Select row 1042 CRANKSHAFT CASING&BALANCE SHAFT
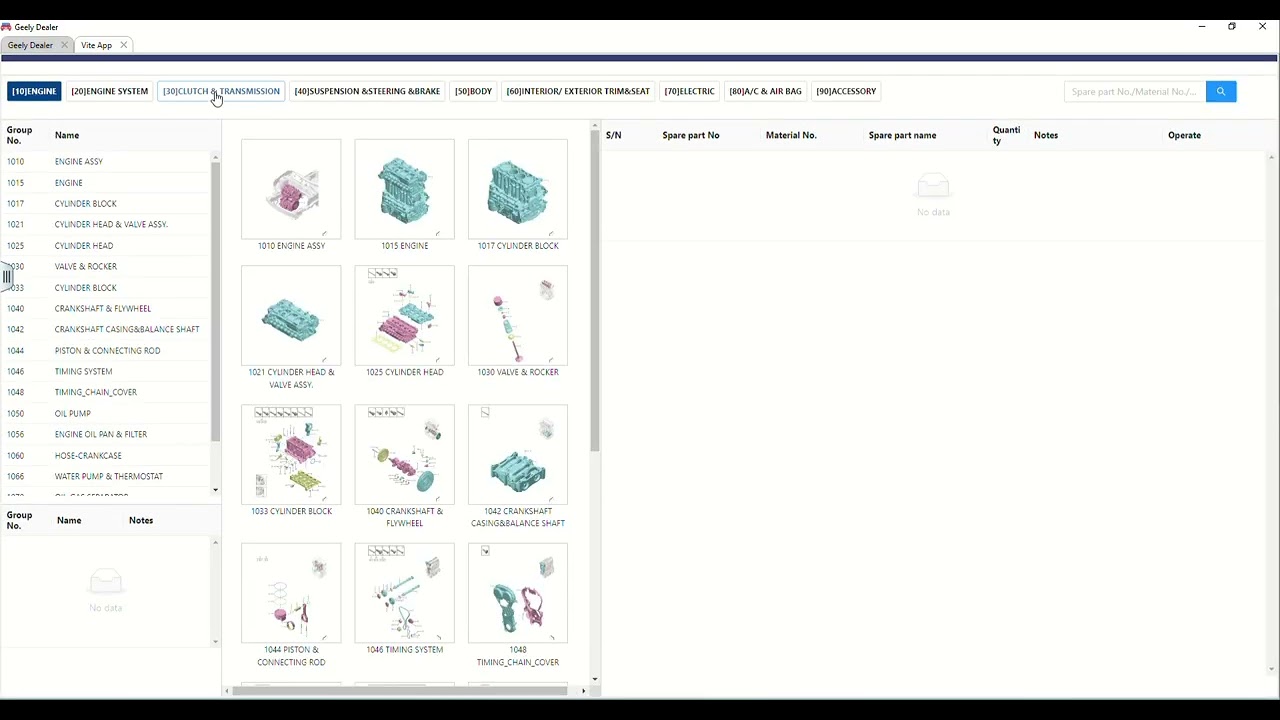This screenshot has width=1280, height=720. (x=105, y=329)
